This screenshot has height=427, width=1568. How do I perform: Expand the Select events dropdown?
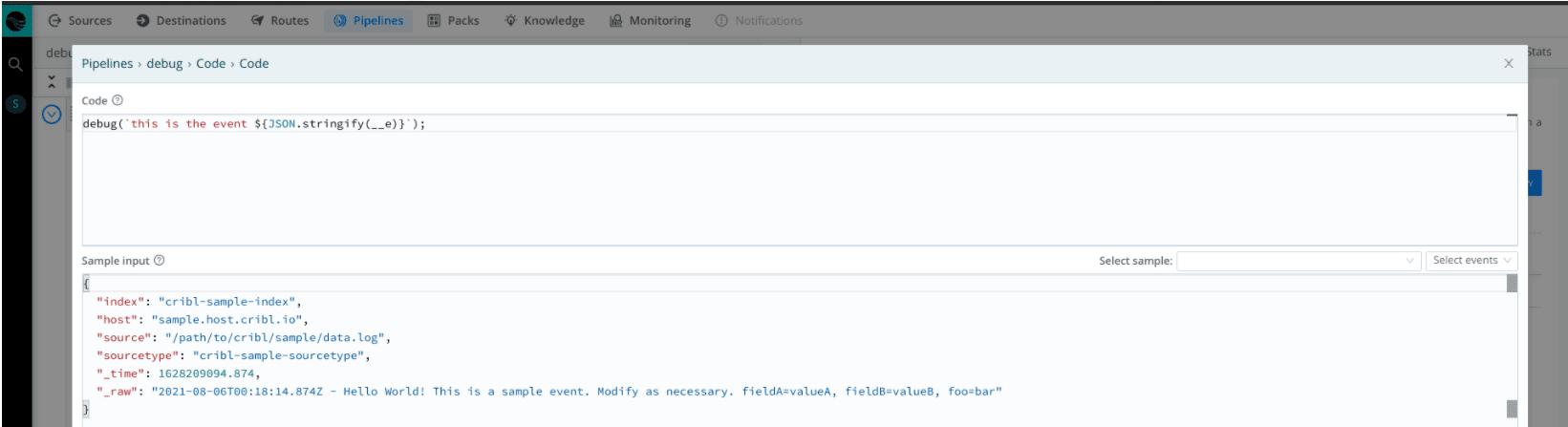[1471, 261]
